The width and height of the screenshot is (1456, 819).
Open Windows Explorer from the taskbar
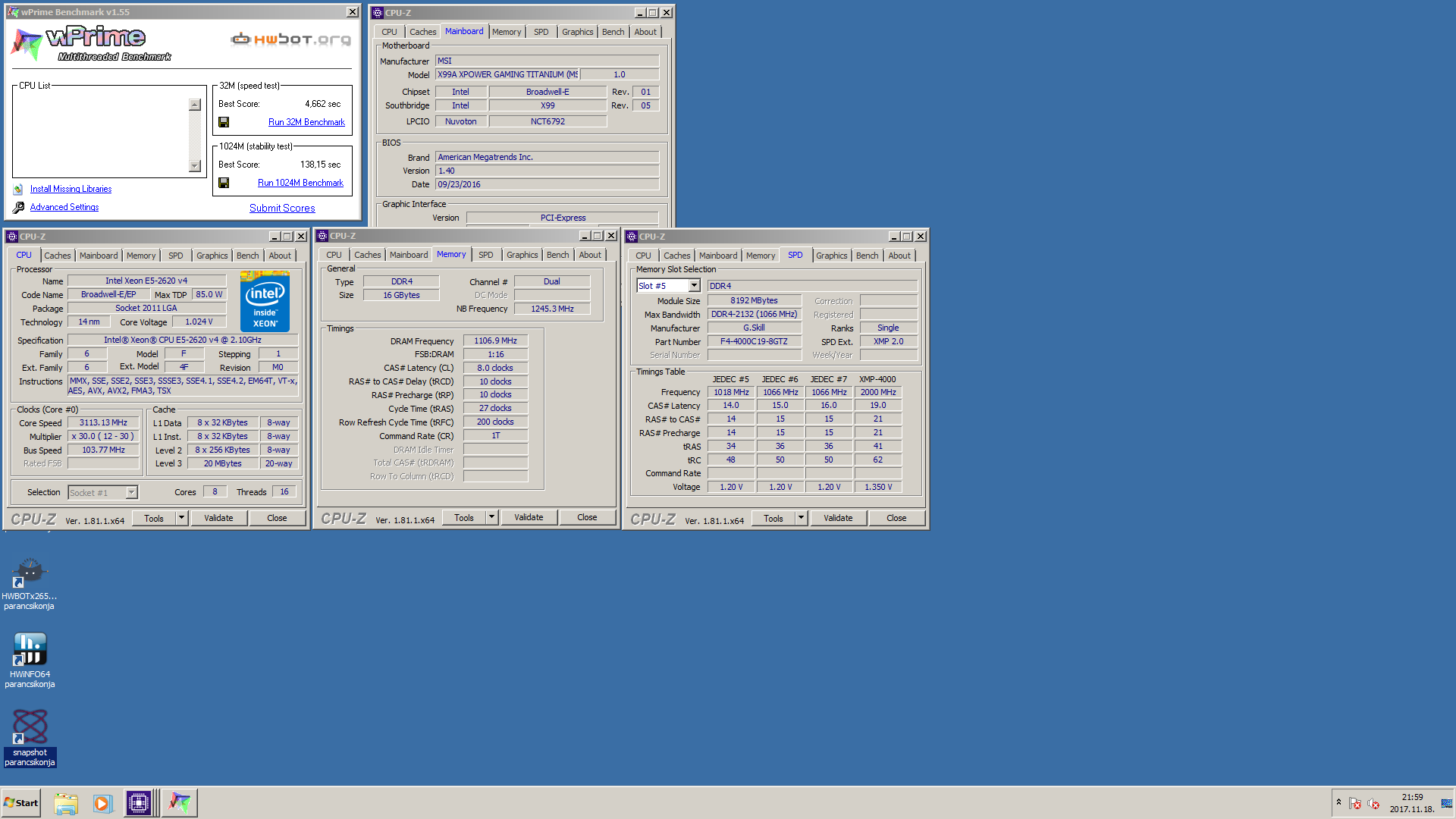point(66,803)
